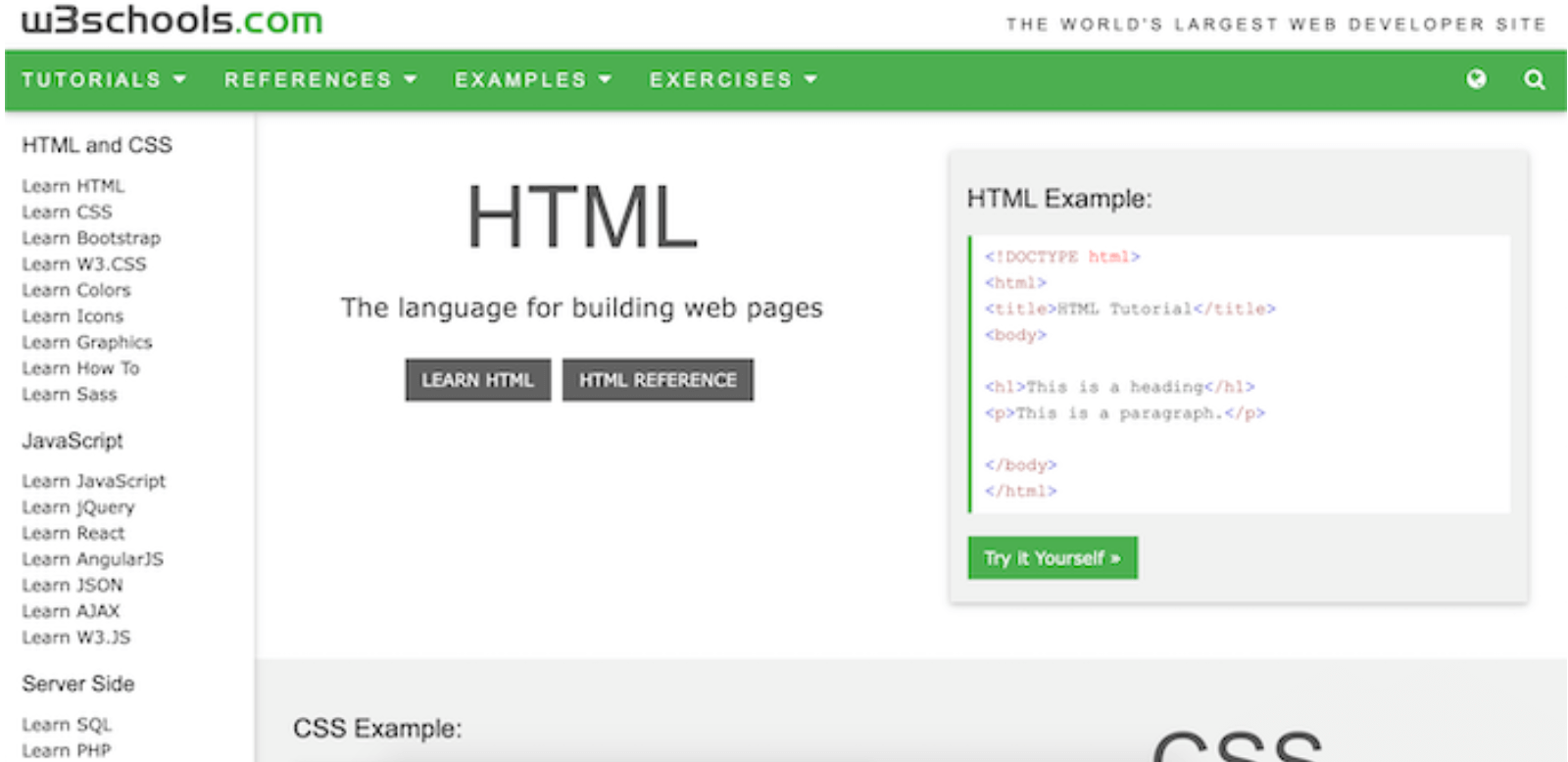Open the HTML Reference button

[x=658, y=380]
